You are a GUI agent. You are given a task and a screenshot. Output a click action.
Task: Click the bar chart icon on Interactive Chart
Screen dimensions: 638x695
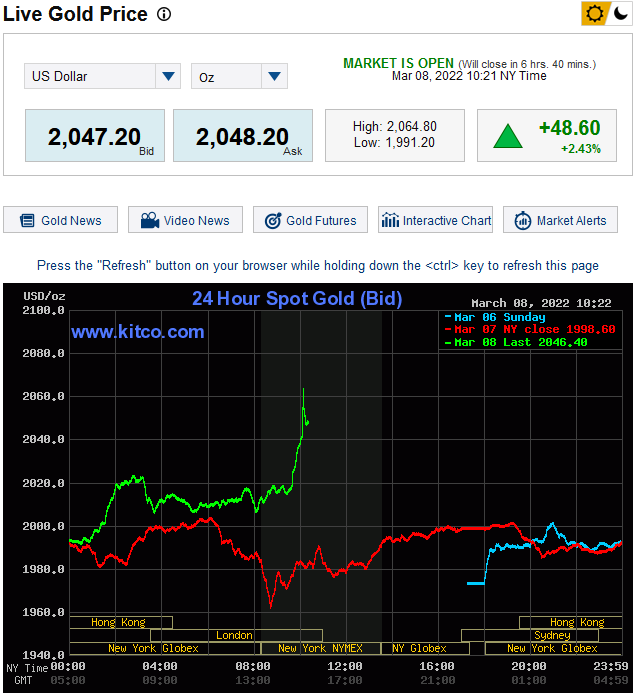pos(390,220)
